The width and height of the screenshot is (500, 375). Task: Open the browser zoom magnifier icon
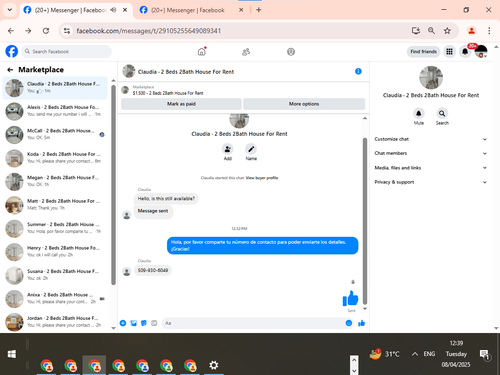click(431, 31)
